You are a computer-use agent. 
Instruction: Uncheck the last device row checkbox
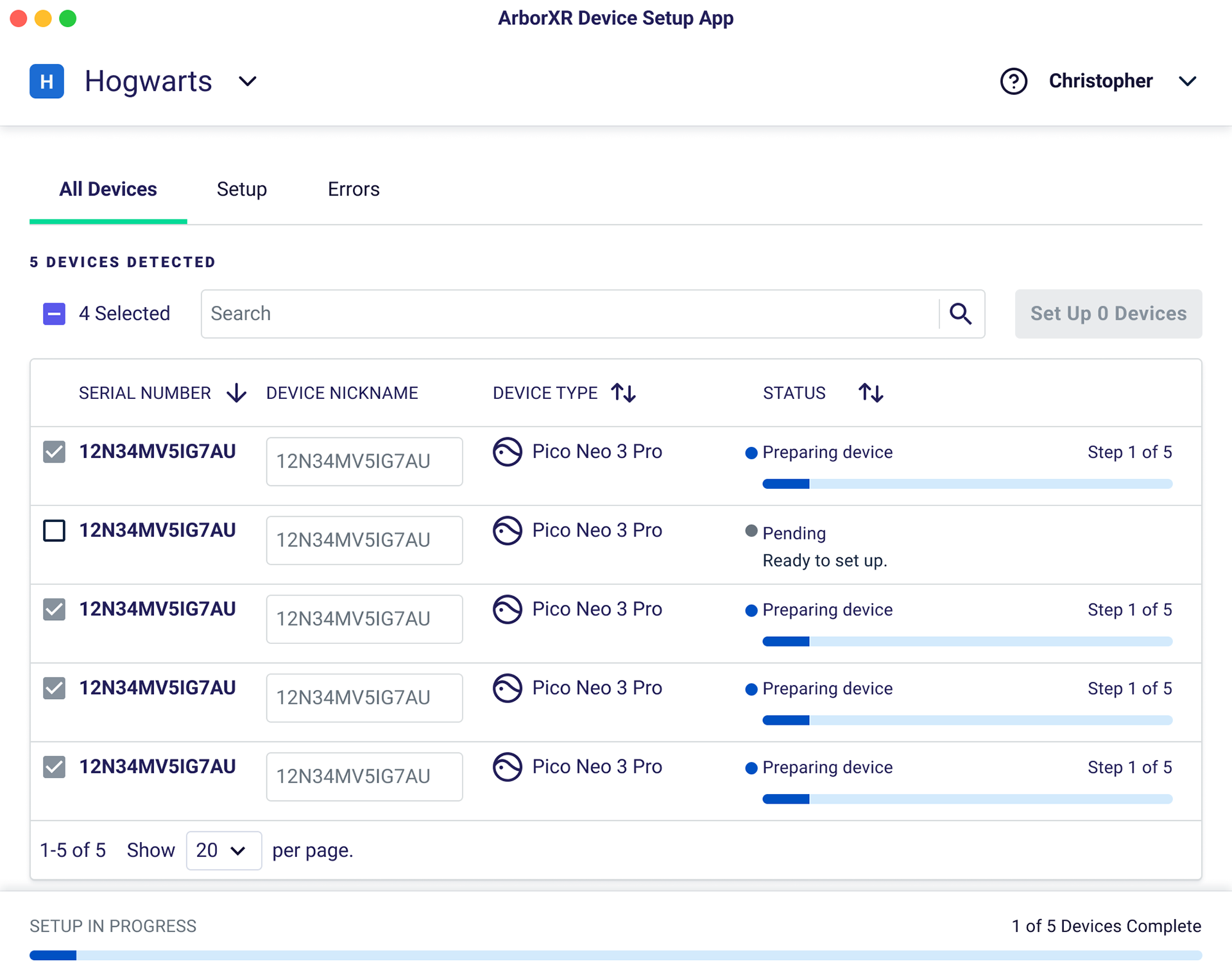55,767
